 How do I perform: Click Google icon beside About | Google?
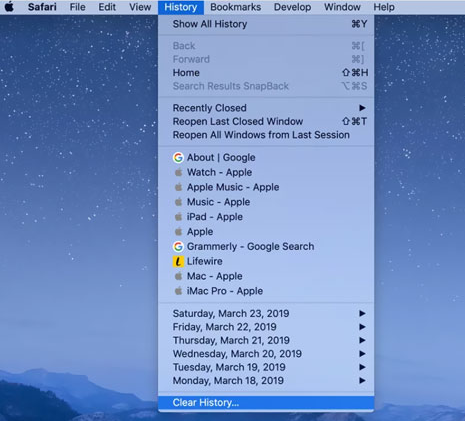coord(178,158)
